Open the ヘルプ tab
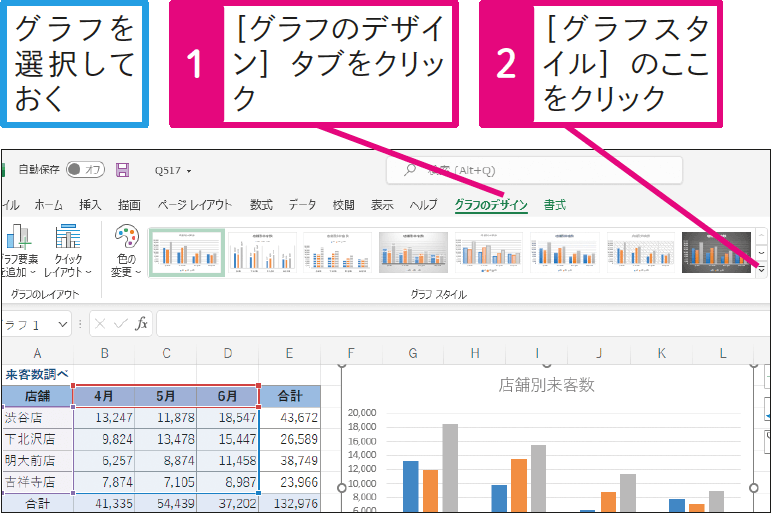 [423, 205]
